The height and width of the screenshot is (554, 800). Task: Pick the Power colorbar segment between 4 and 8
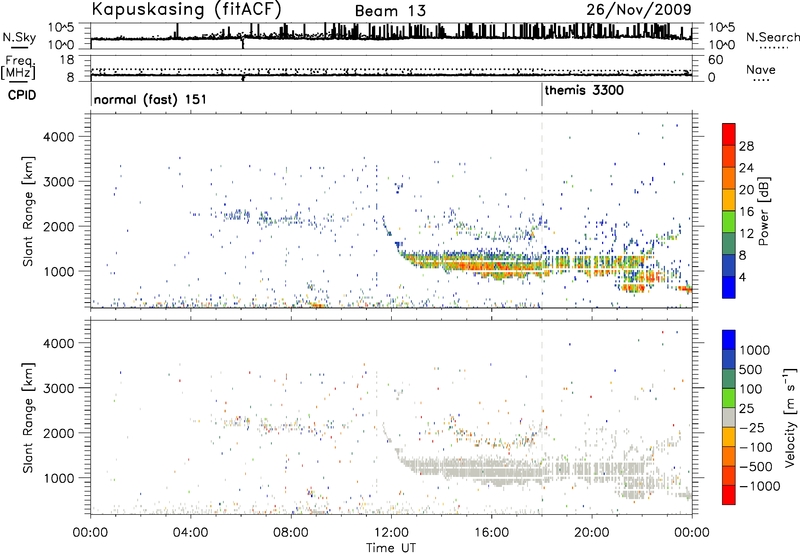coord(729,266)
